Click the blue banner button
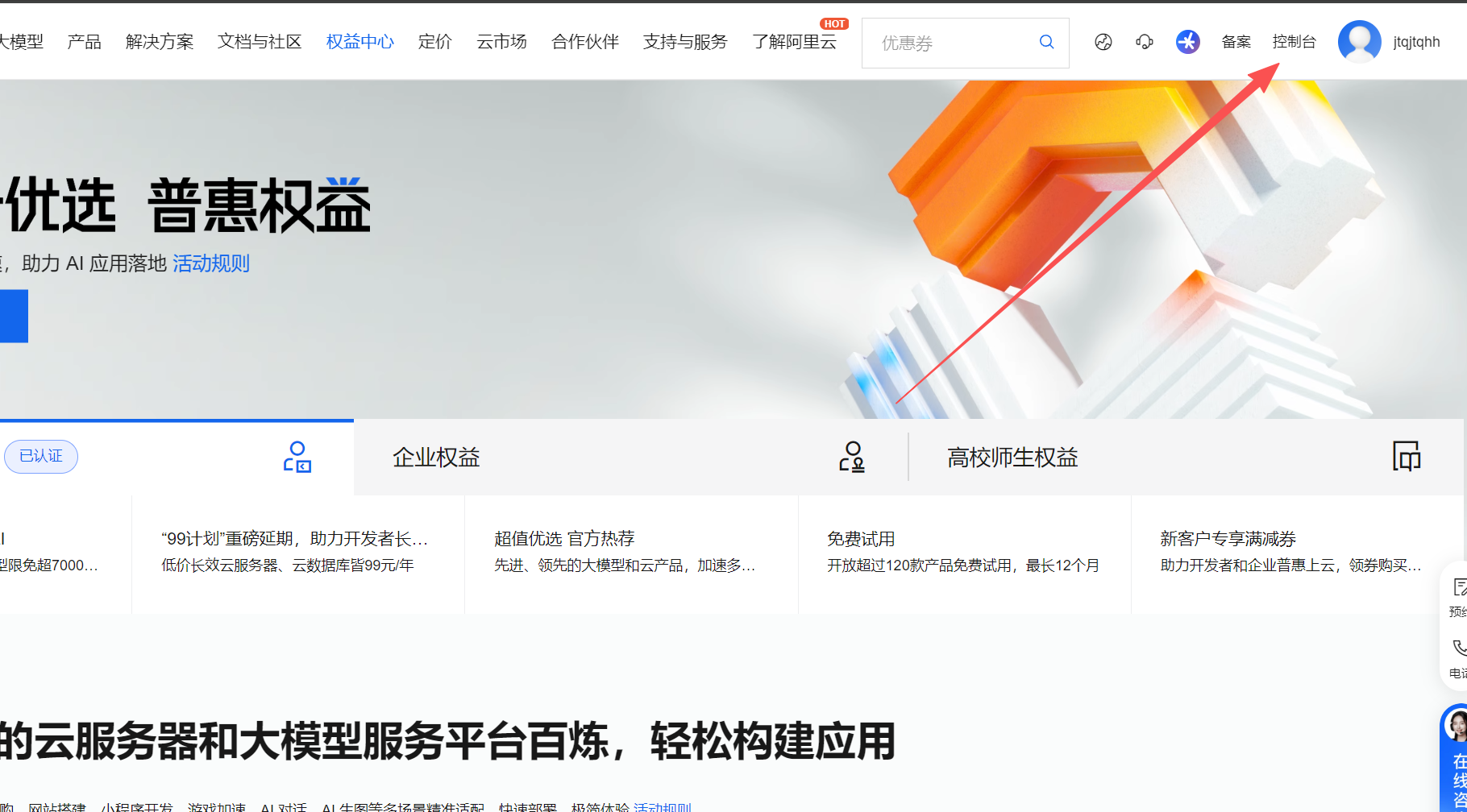 tap(14, 316)
